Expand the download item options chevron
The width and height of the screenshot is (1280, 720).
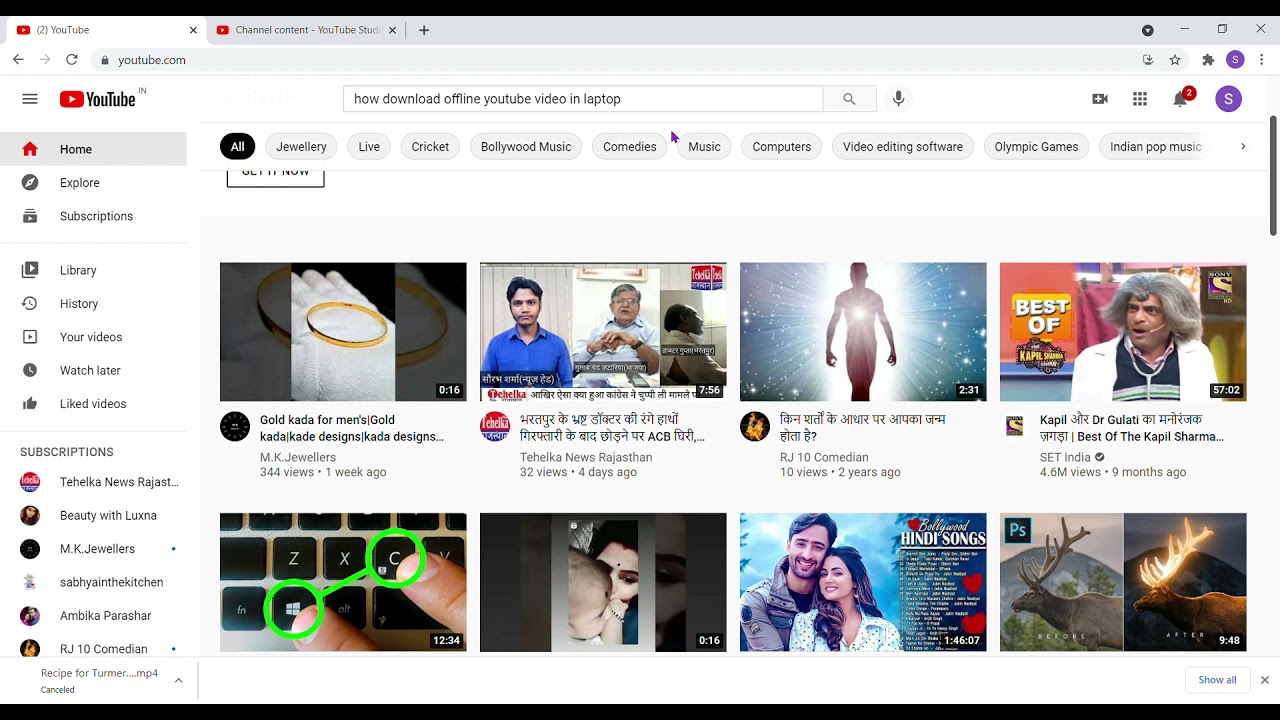pos(178,680)
